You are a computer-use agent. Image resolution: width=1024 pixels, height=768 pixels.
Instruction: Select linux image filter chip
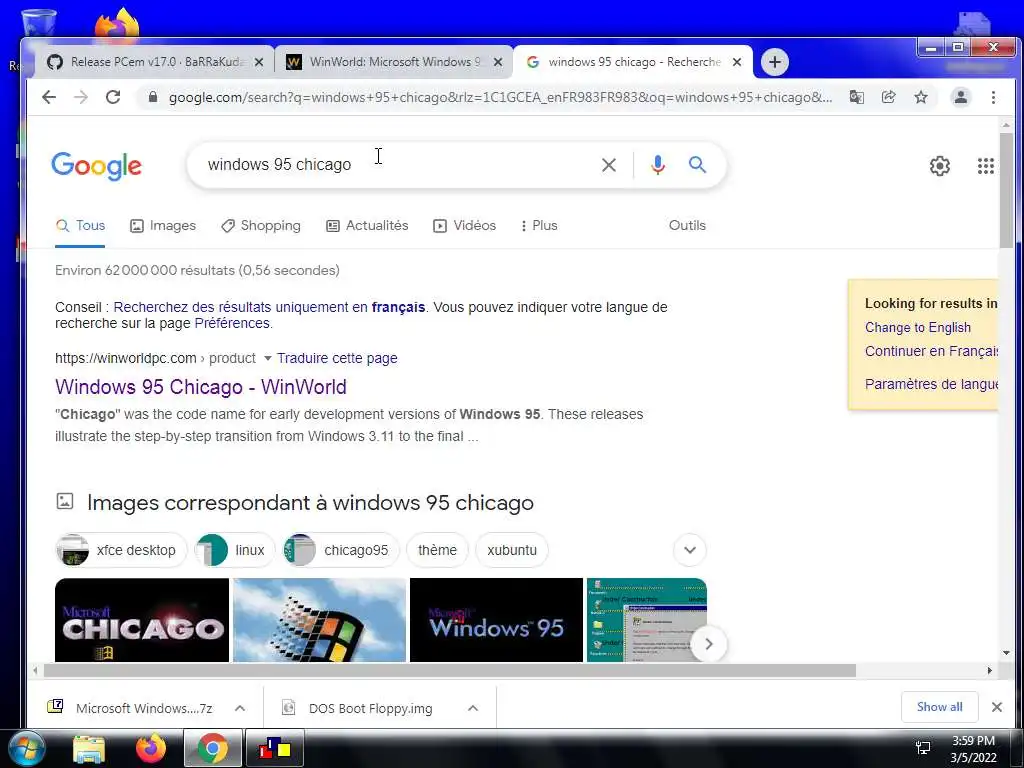click(x=235, y=550)
